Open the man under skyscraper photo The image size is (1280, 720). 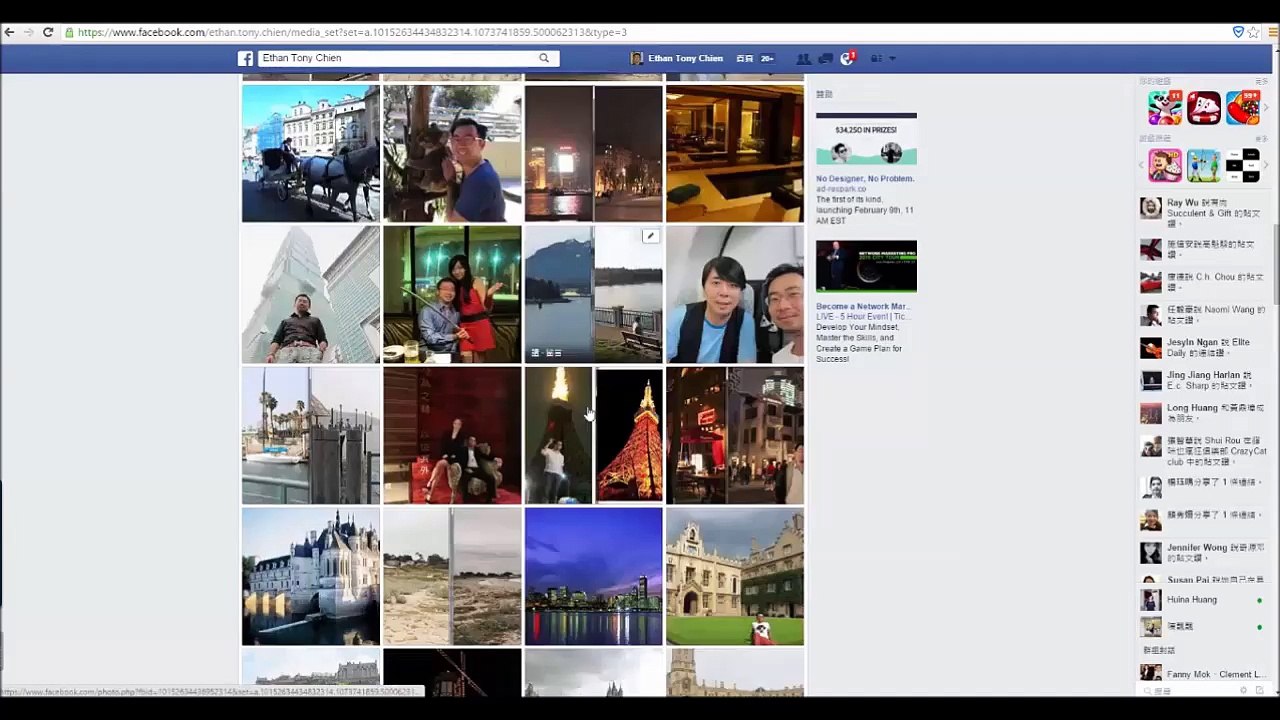[x=311, y=294]
